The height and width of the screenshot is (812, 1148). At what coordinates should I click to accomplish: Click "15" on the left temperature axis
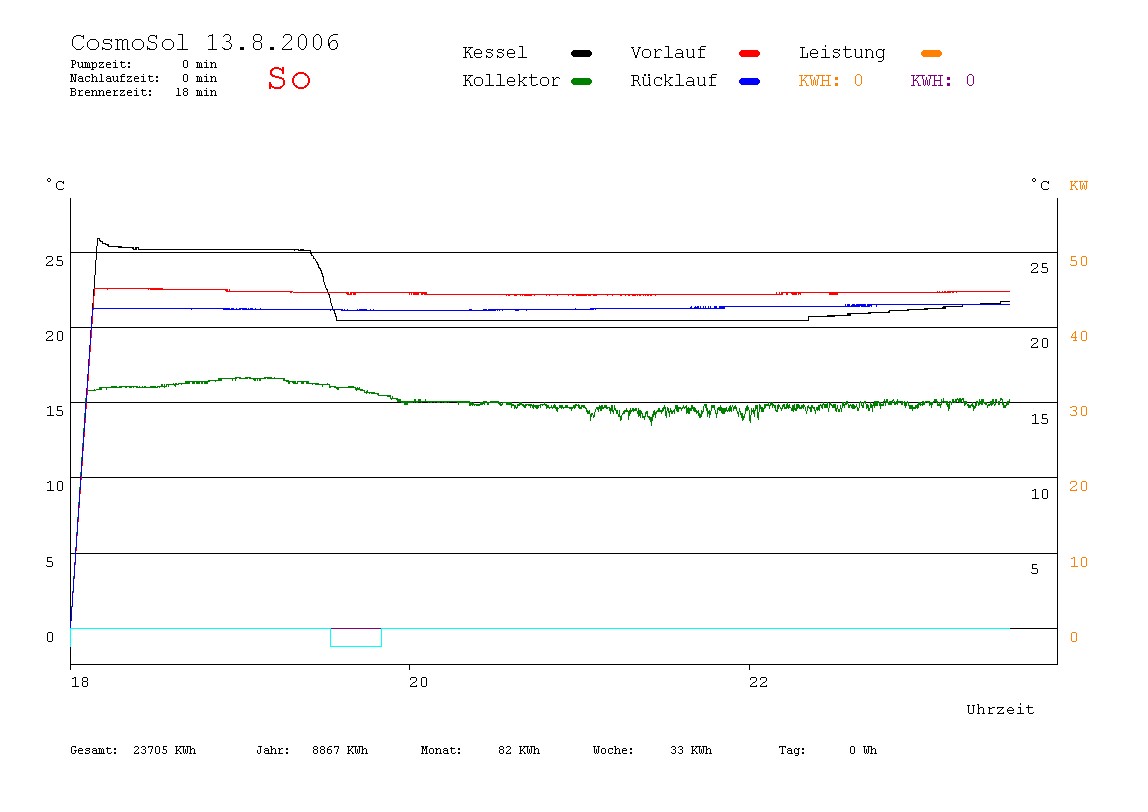55,411
